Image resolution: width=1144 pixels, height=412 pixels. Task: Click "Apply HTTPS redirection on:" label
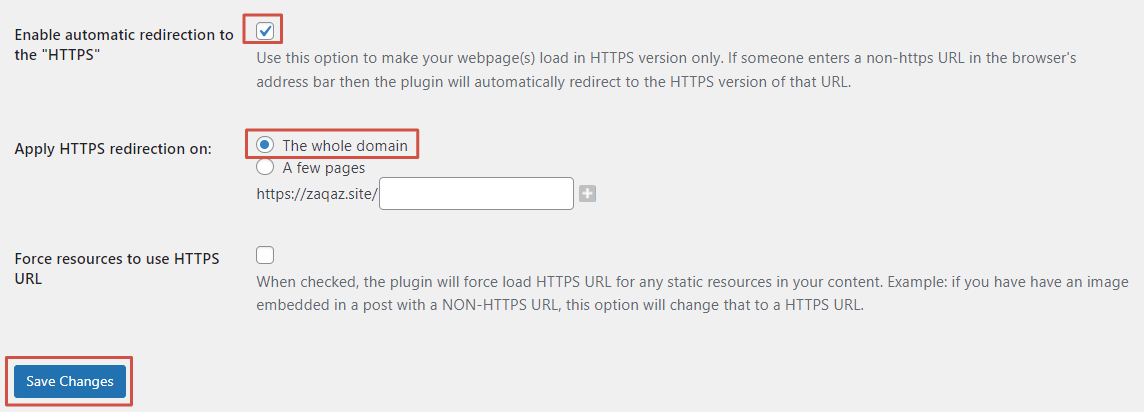pos(113,149)
